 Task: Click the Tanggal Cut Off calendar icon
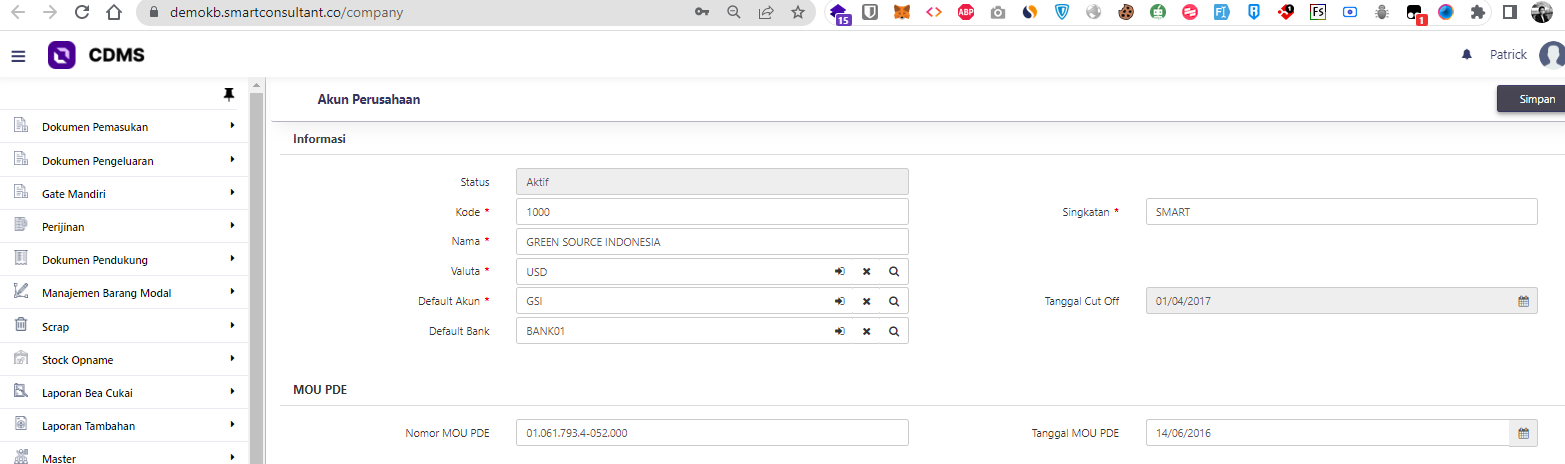tap(1523, 301)
